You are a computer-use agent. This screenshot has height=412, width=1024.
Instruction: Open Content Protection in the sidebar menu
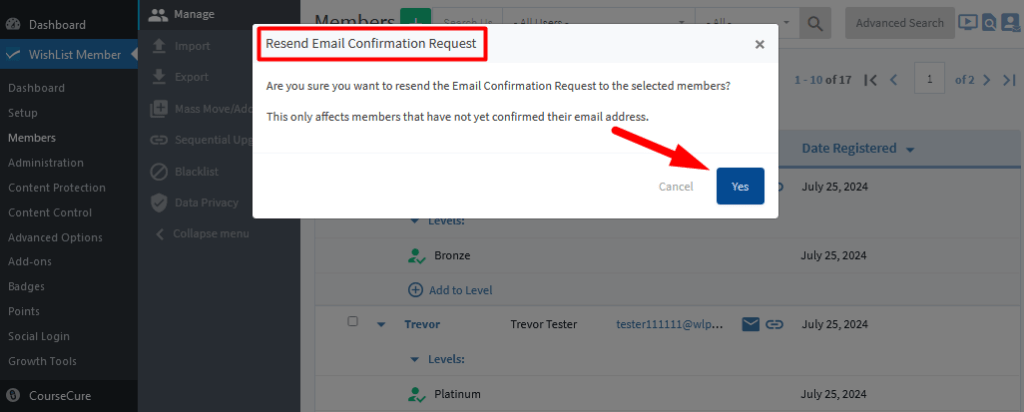(x=57, y=187)
